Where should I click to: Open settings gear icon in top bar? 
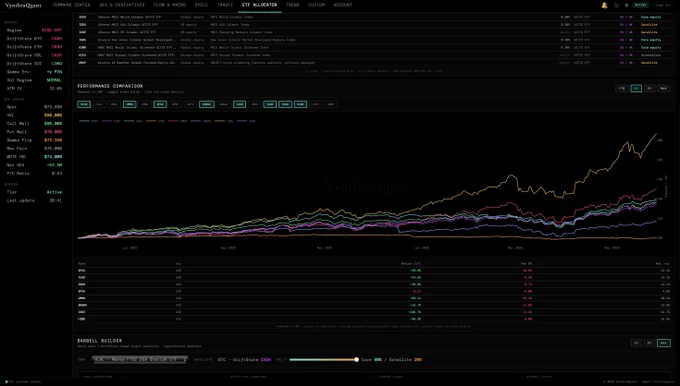coord(626,5)
